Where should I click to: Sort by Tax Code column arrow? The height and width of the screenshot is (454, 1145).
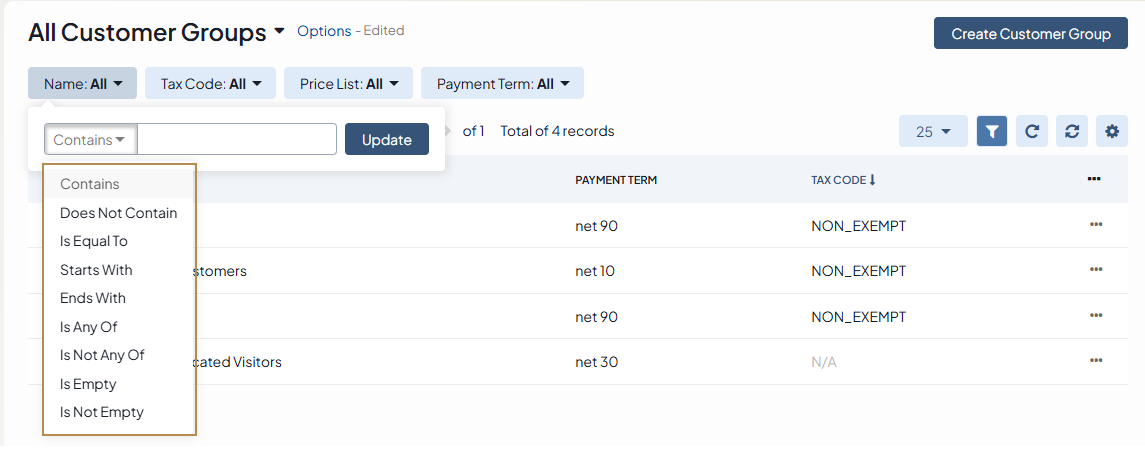coord(872,180)
